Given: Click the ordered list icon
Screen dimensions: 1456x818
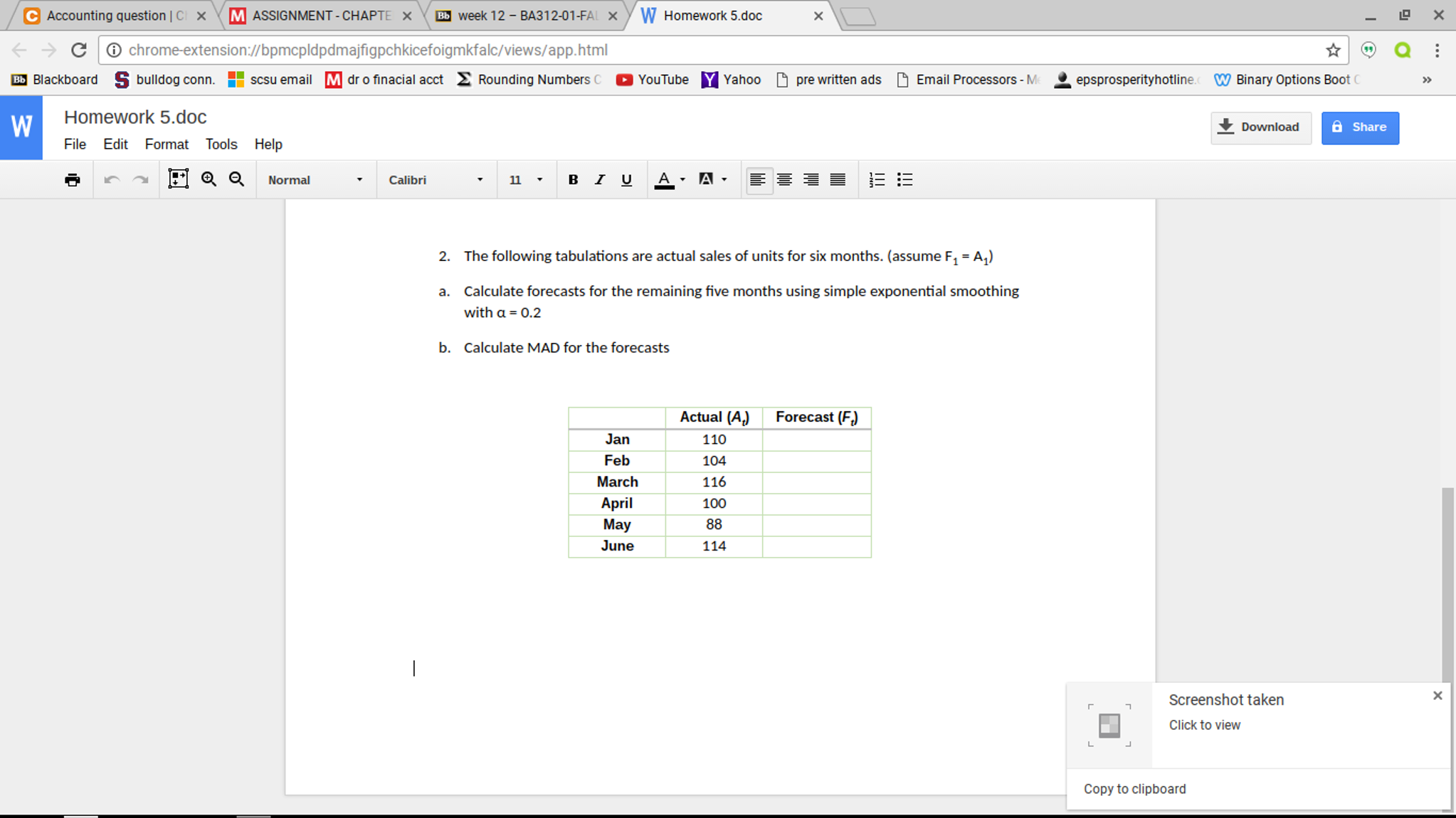Looking at the screenshot, I should coord(877,179).
